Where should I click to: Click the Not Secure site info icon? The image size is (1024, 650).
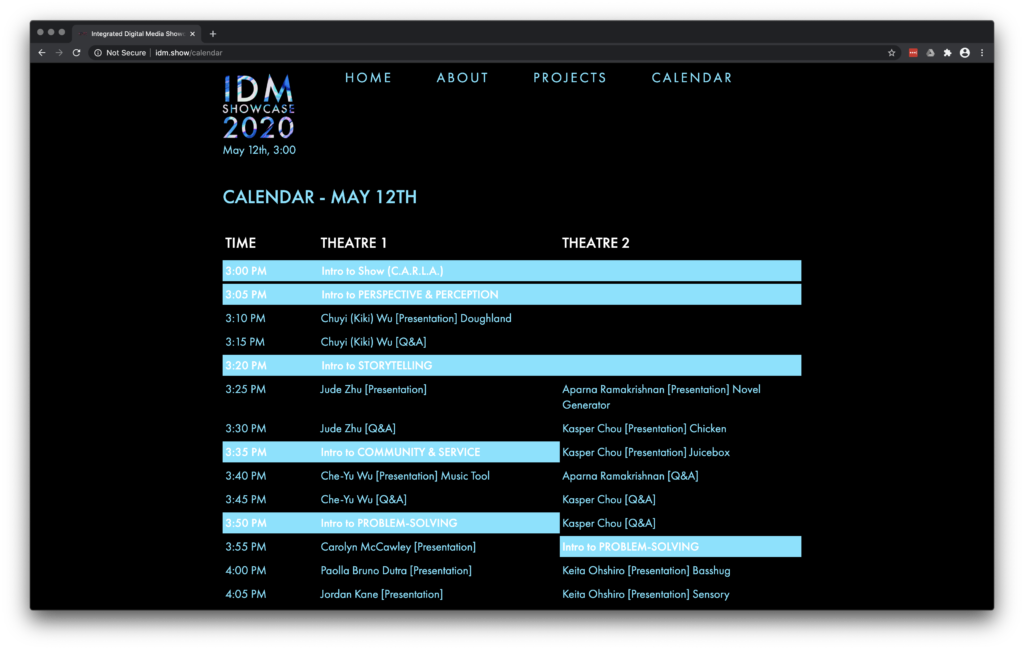(98, 53)
